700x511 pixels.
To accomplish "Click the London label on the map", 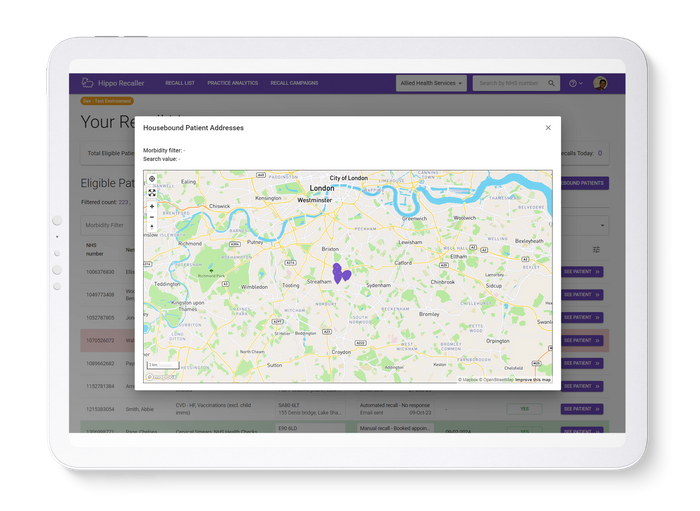I will [322, 188].
